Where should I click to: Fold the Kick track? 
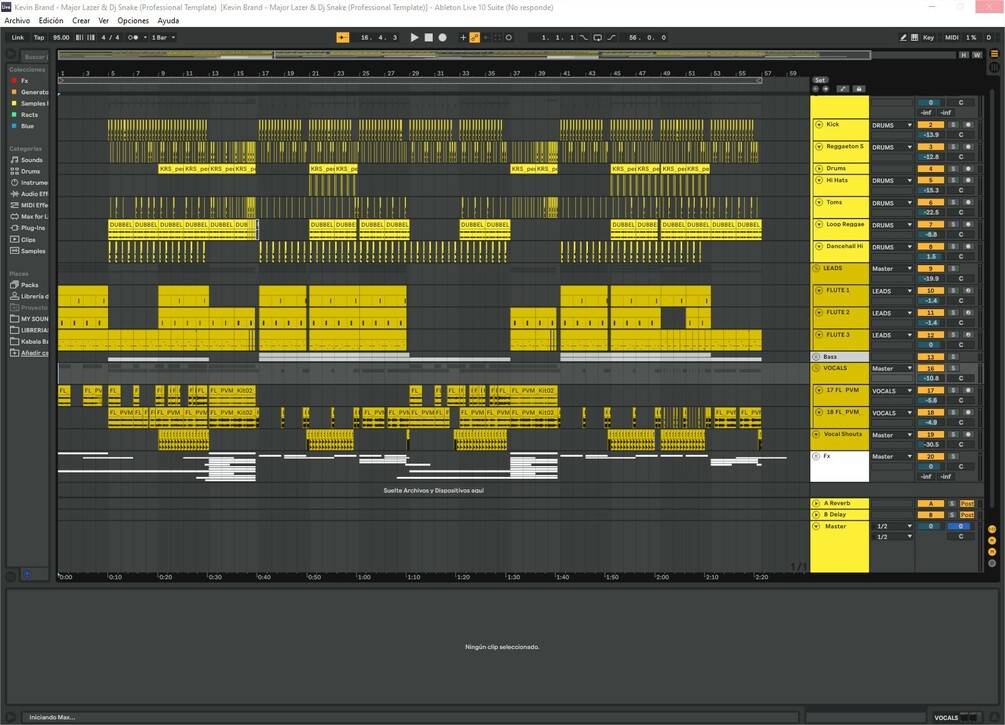818,124
